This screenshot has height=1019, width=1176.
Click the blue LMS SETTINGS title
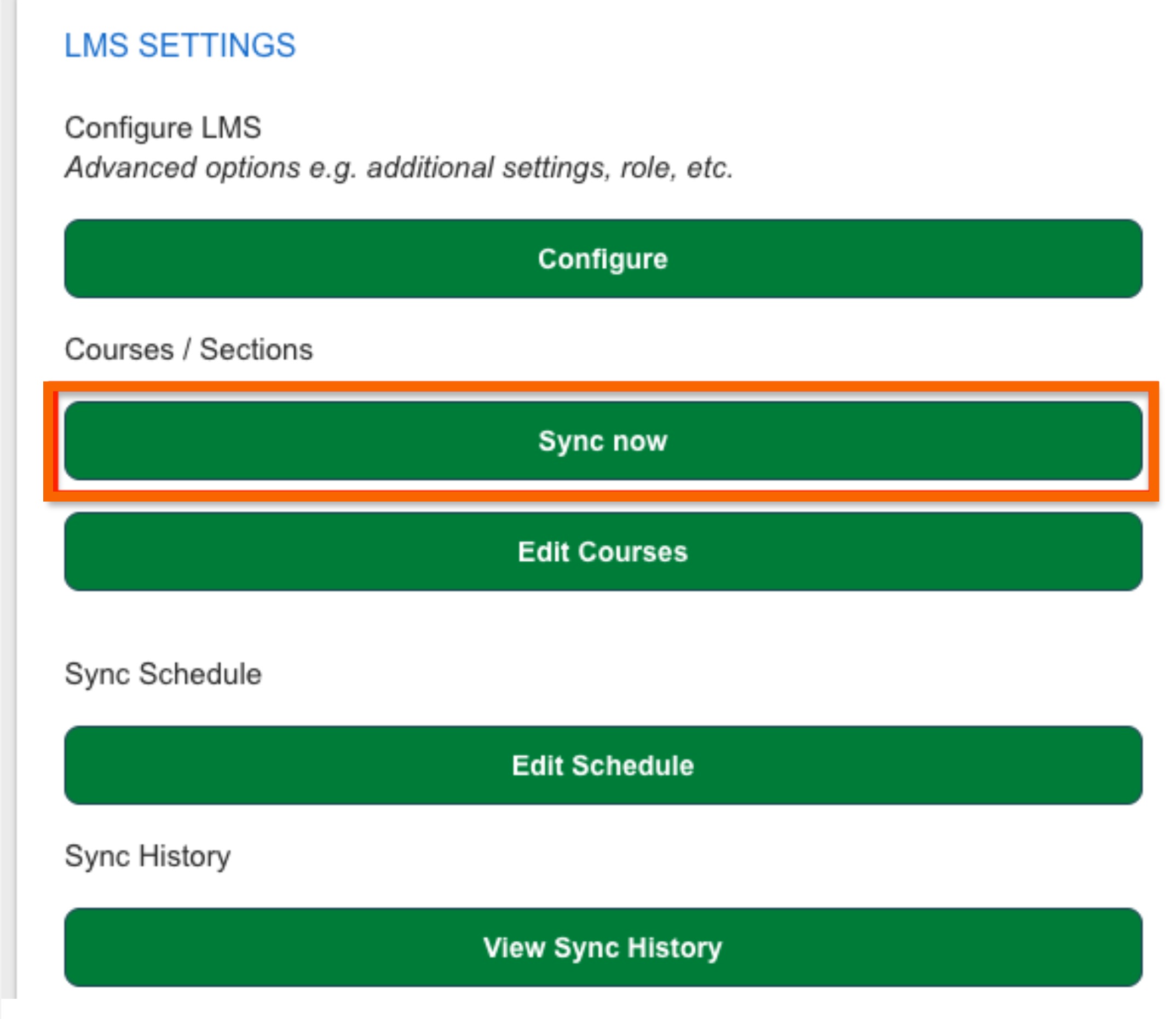(180, 45)
